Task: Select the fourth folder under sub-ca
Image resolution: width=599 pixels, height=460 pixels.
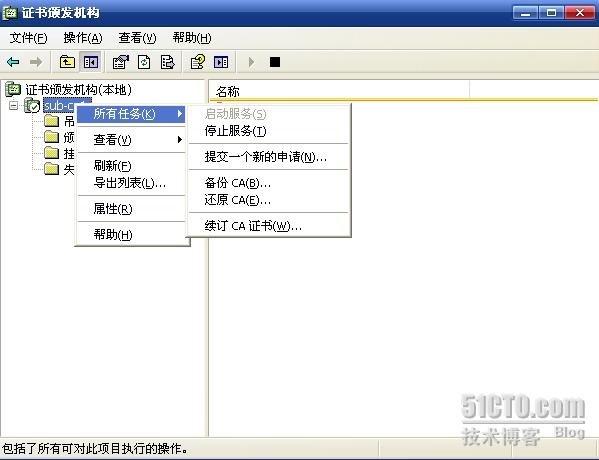Action: [52, 168]
